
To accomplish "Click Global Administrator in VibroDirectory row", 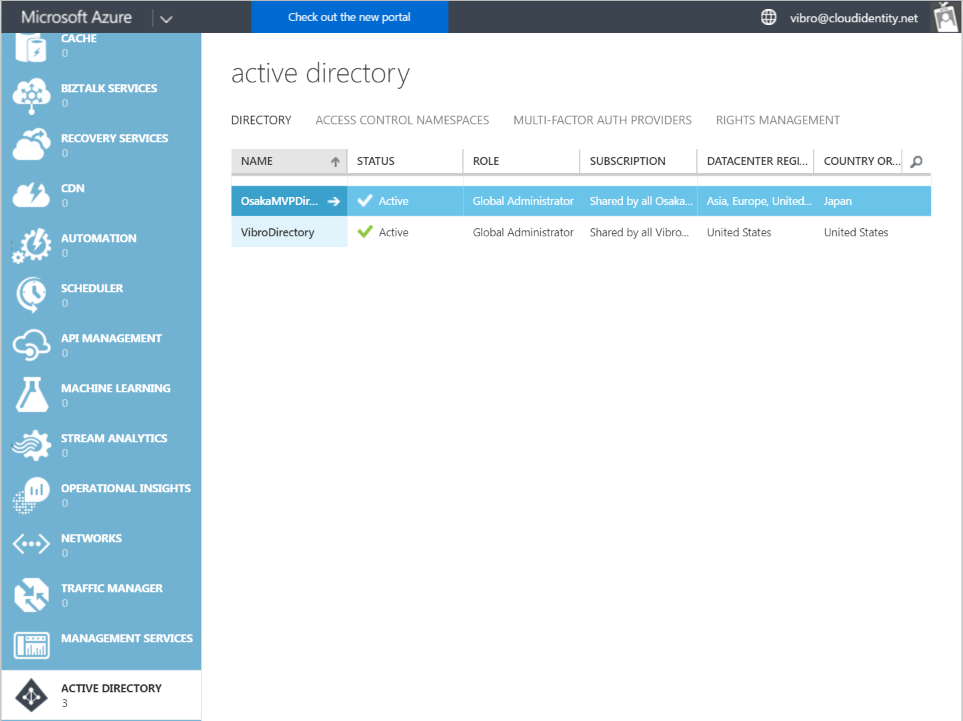I will [523, 232].
